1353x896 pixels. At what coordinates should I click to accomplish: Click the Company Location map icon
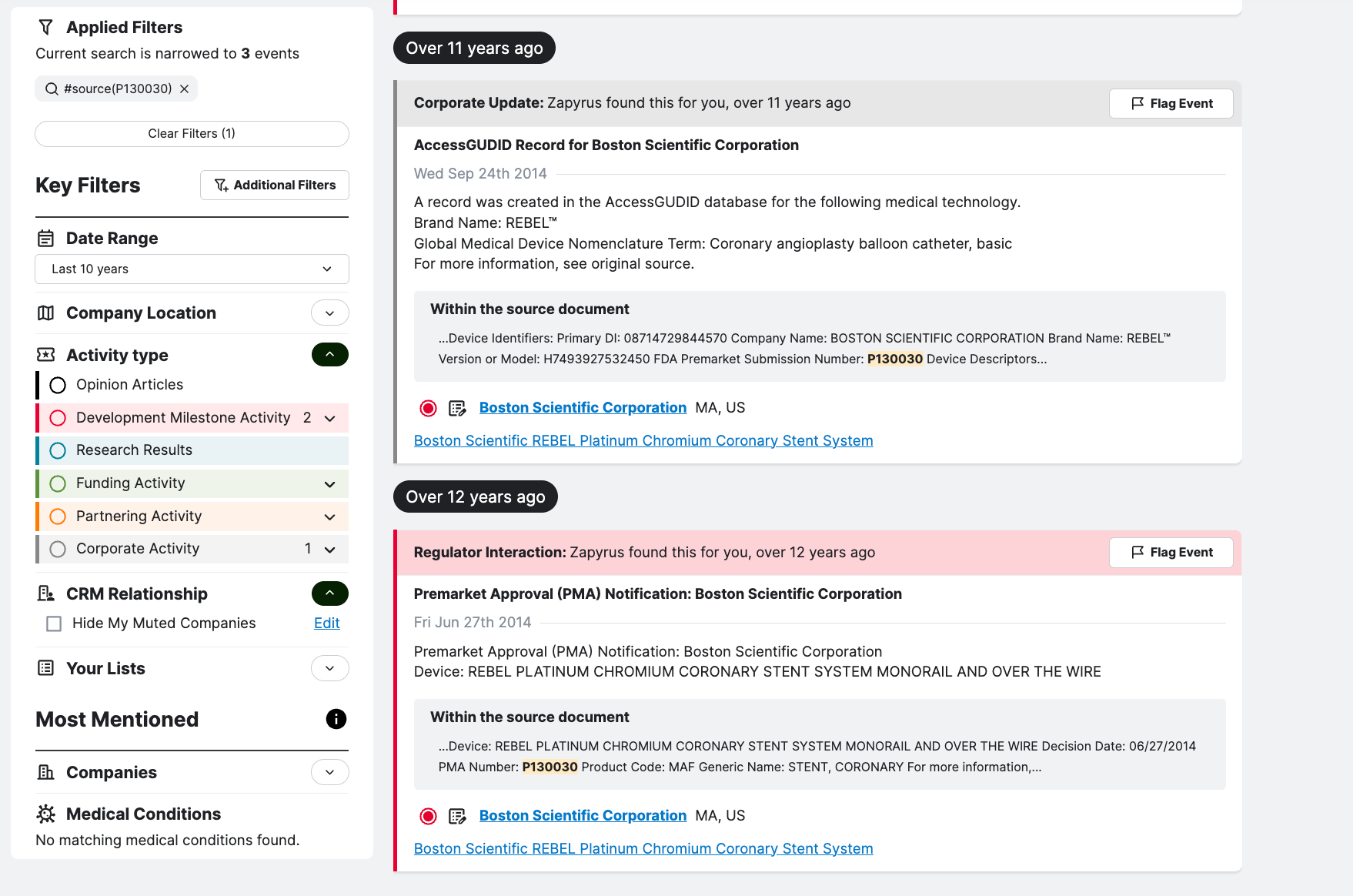[46, 313]
